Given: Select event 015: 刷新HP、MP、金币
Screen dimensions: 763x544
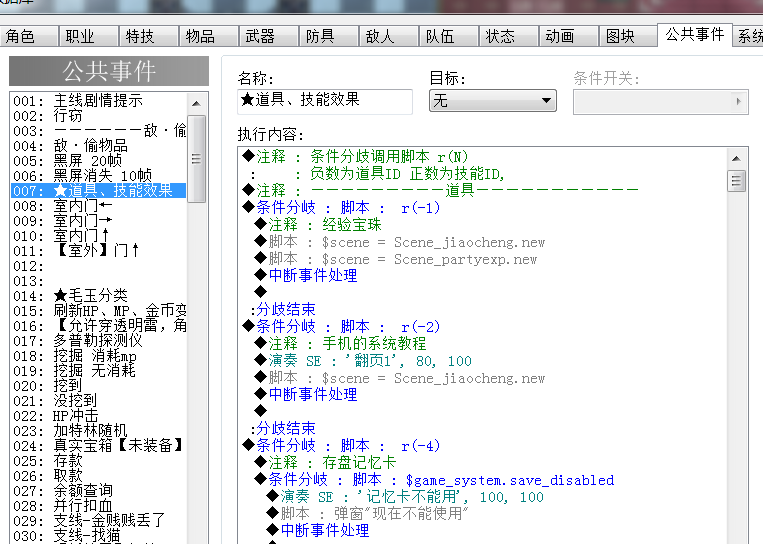Looking at the screenshot, I should point(99,311).
